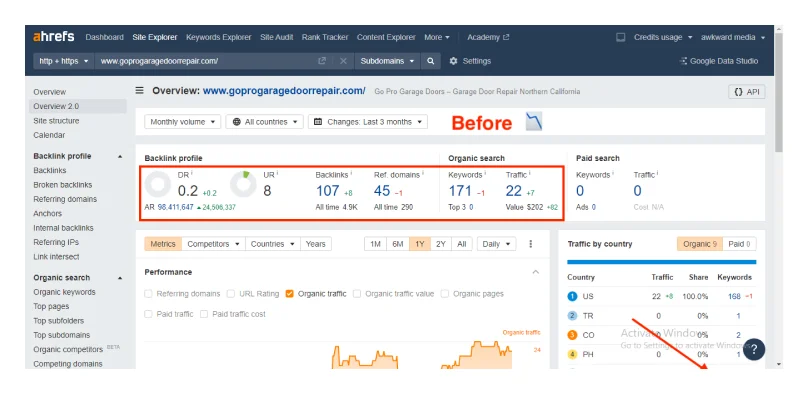Clear the URL with X icon
Viewport: 808px width, 394px height.
(x=343, y=61)
